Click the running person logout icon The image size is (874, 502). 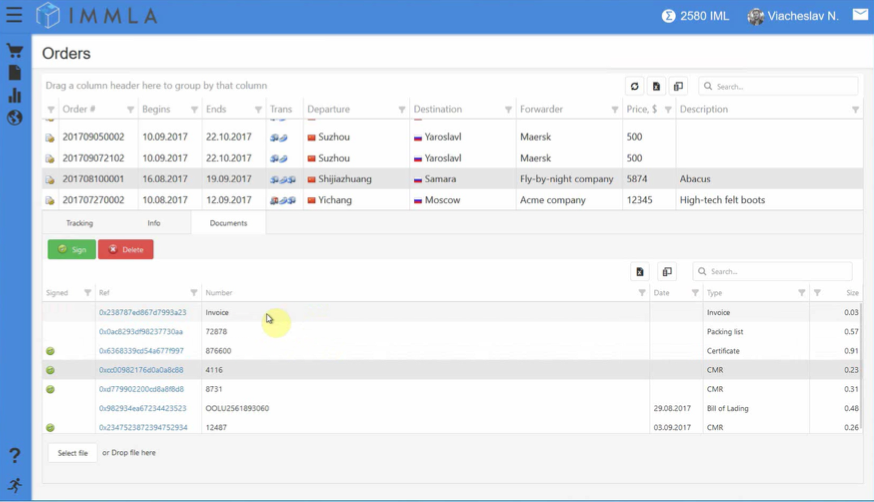[14, 485]
